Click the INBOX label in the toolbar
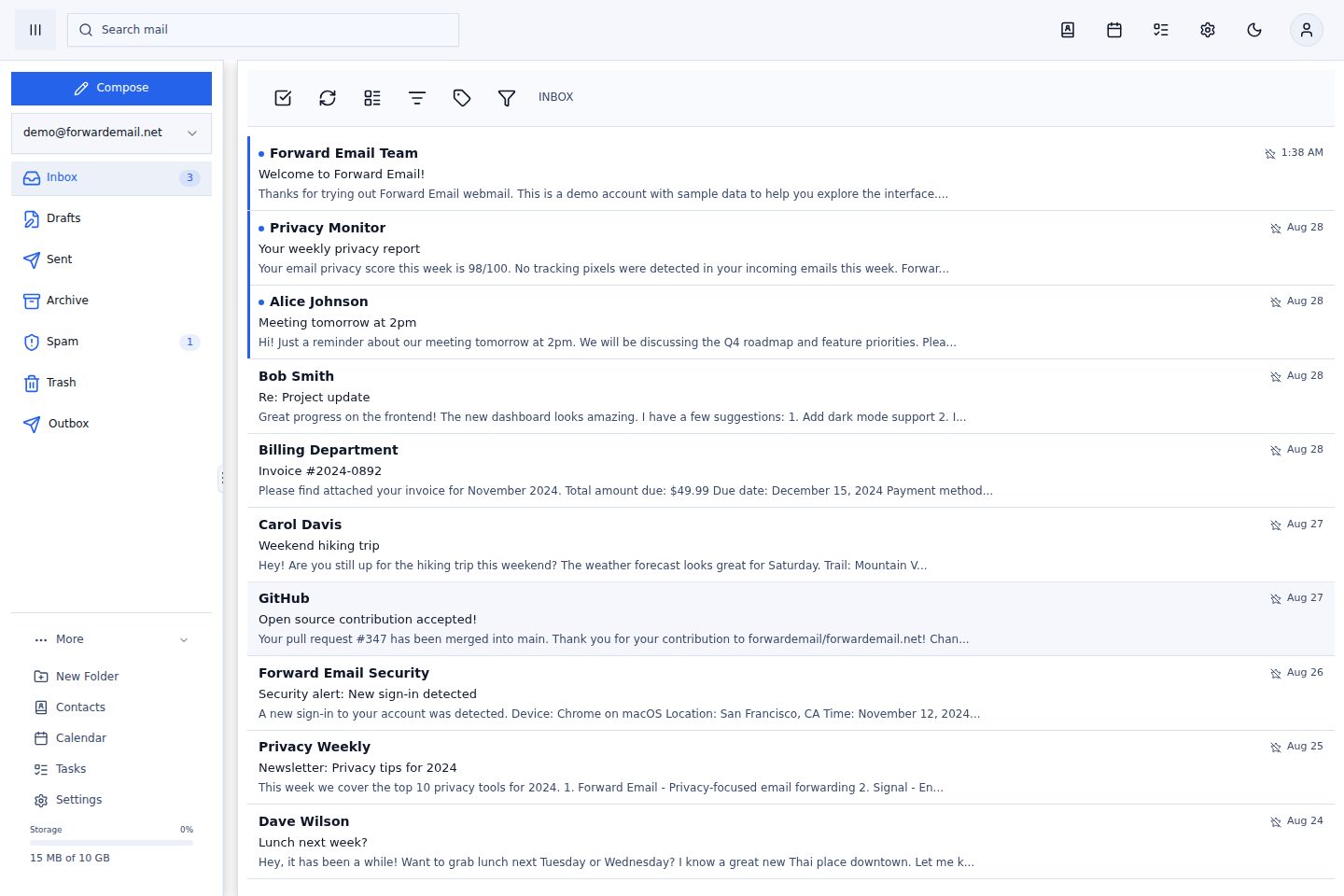Viewport: 1344px width, 896px height. coord(555,97)
